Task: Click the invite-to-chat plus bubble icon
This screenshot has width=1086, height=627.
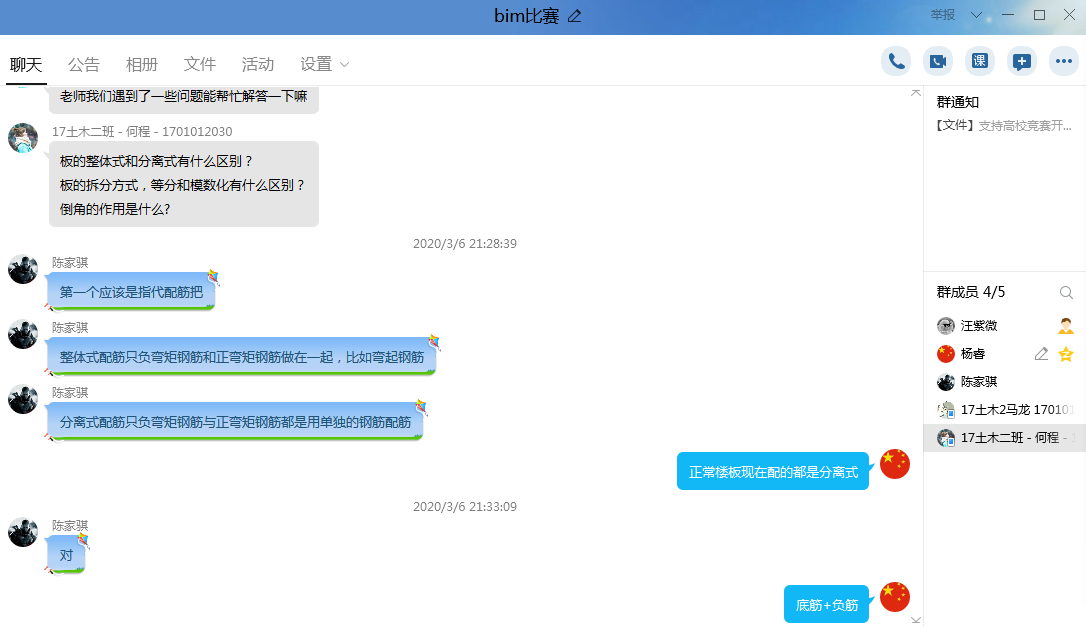Action: [1022, 61]
